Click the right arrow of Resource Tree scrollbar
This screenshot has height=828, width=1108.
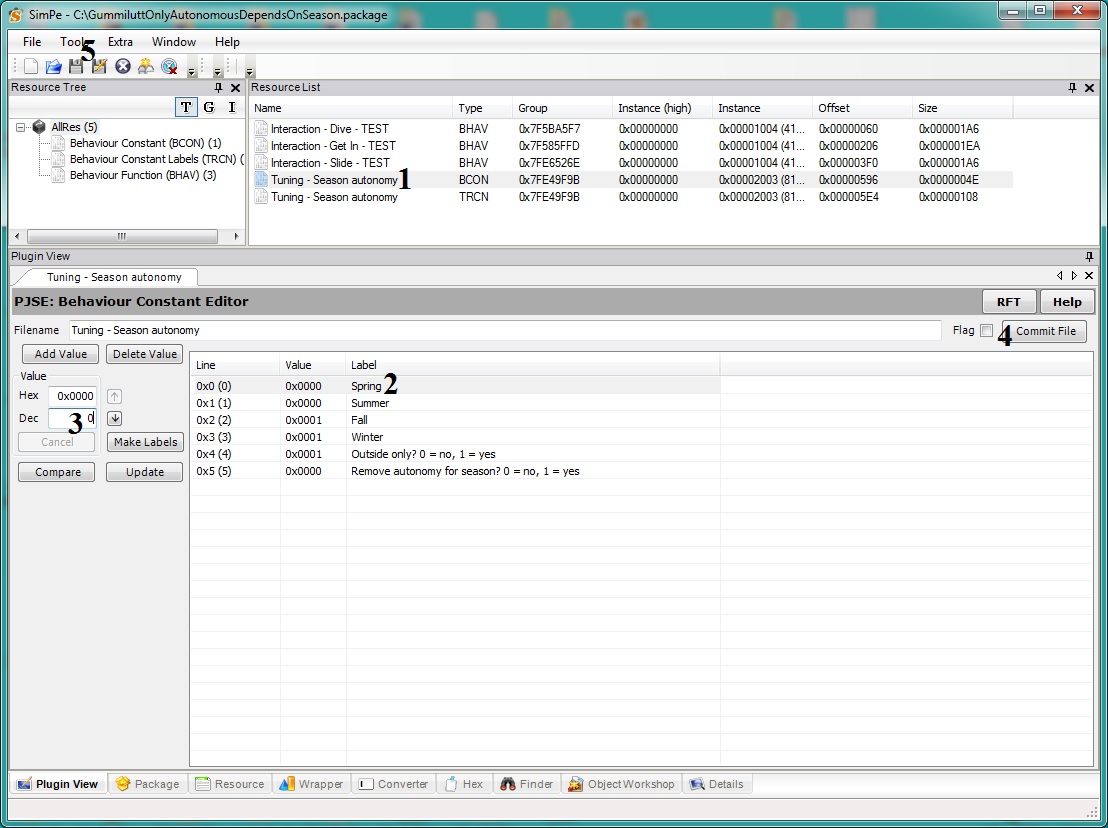[237, 236]
